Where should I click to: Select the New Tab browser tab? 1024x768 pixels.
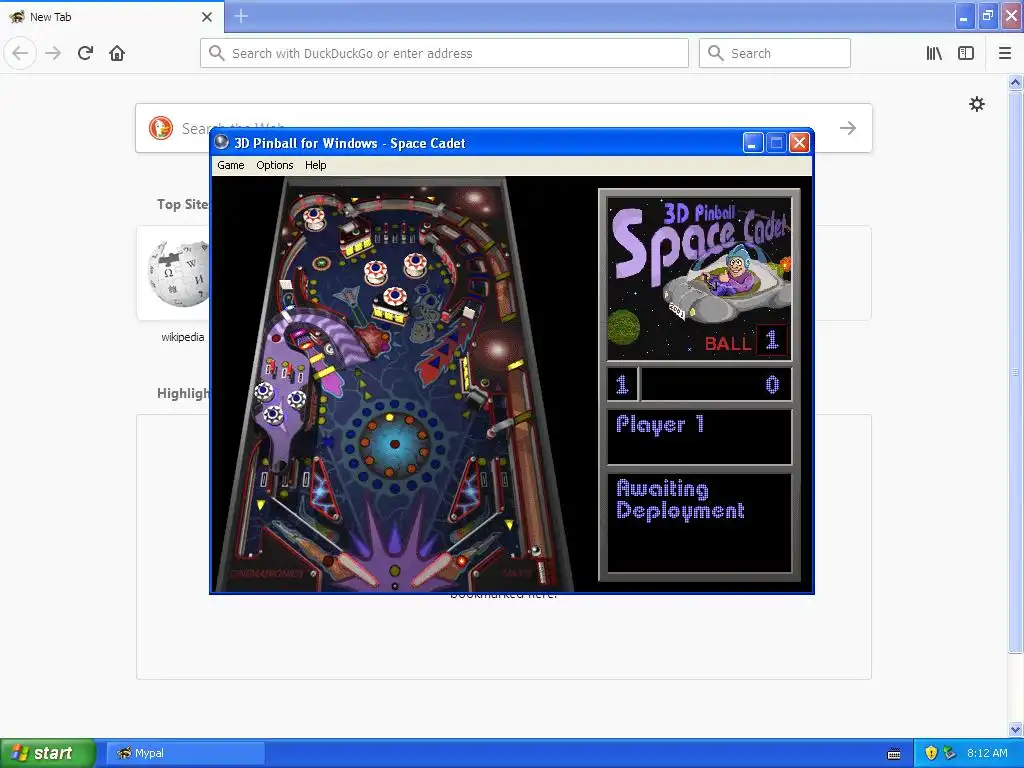click(x=112, y=17)
